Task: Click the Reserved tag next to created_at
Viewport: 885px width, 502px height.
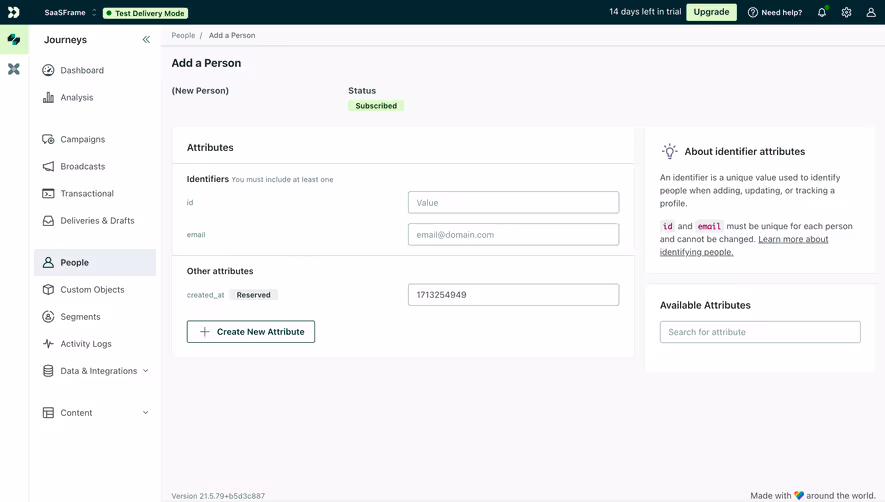Action: pos(253,295)
